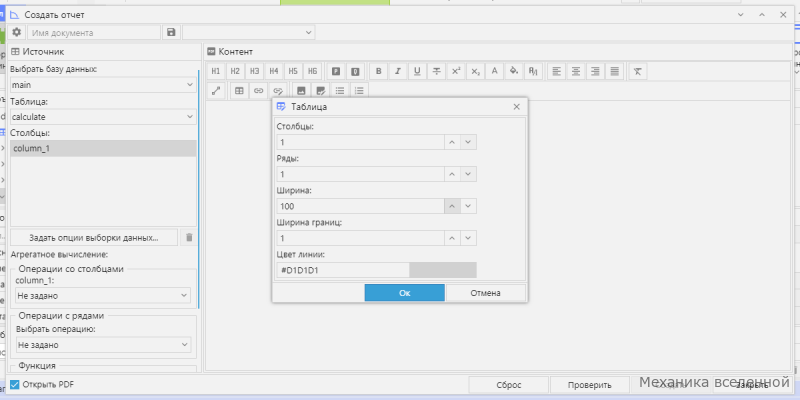Open the font selection icon

[x=533, y=71]
